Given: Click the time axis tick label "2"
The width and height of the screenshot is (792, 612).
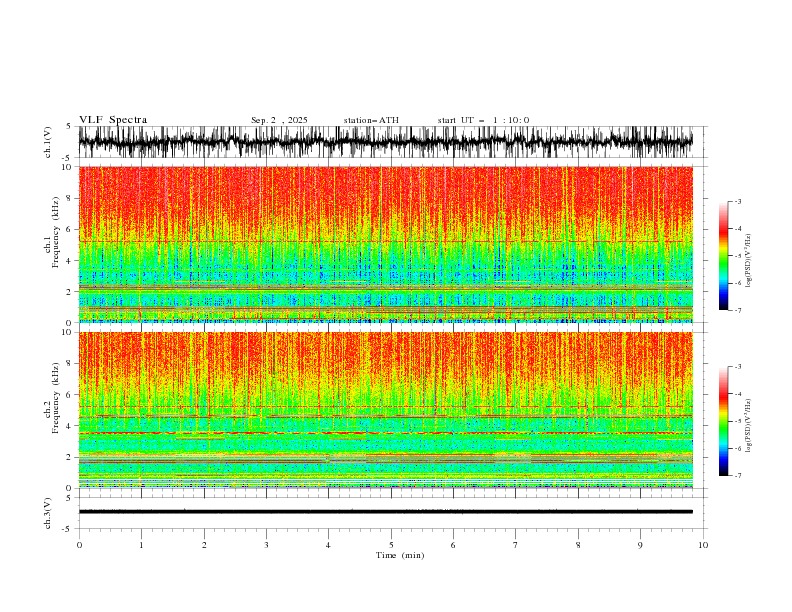Looking at the screenshot, I should 204,545.
